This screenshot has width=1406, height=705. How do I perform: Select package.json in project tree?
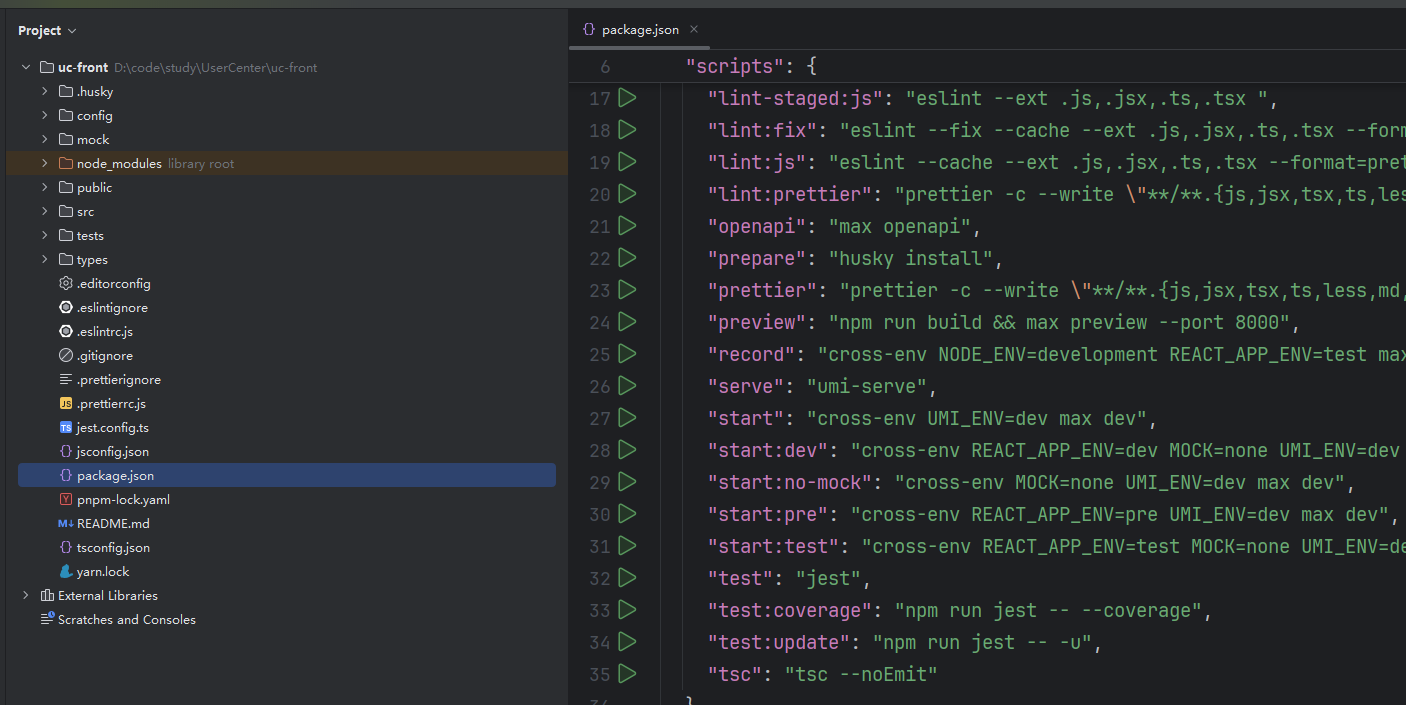(287, 475)
